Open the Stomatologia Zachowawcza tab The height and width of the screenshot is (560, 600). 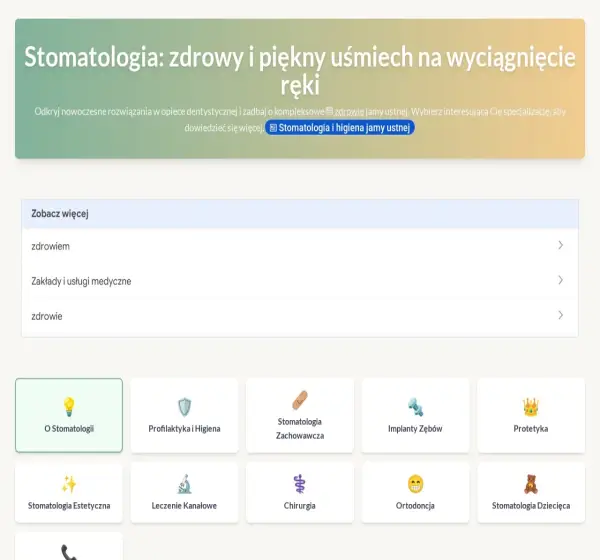(x=300, y=415)
